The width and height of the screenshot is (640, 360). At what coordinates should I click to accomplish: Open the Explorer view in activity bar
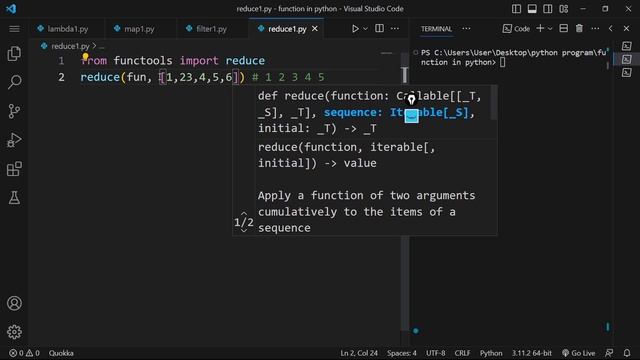[14, 53]
